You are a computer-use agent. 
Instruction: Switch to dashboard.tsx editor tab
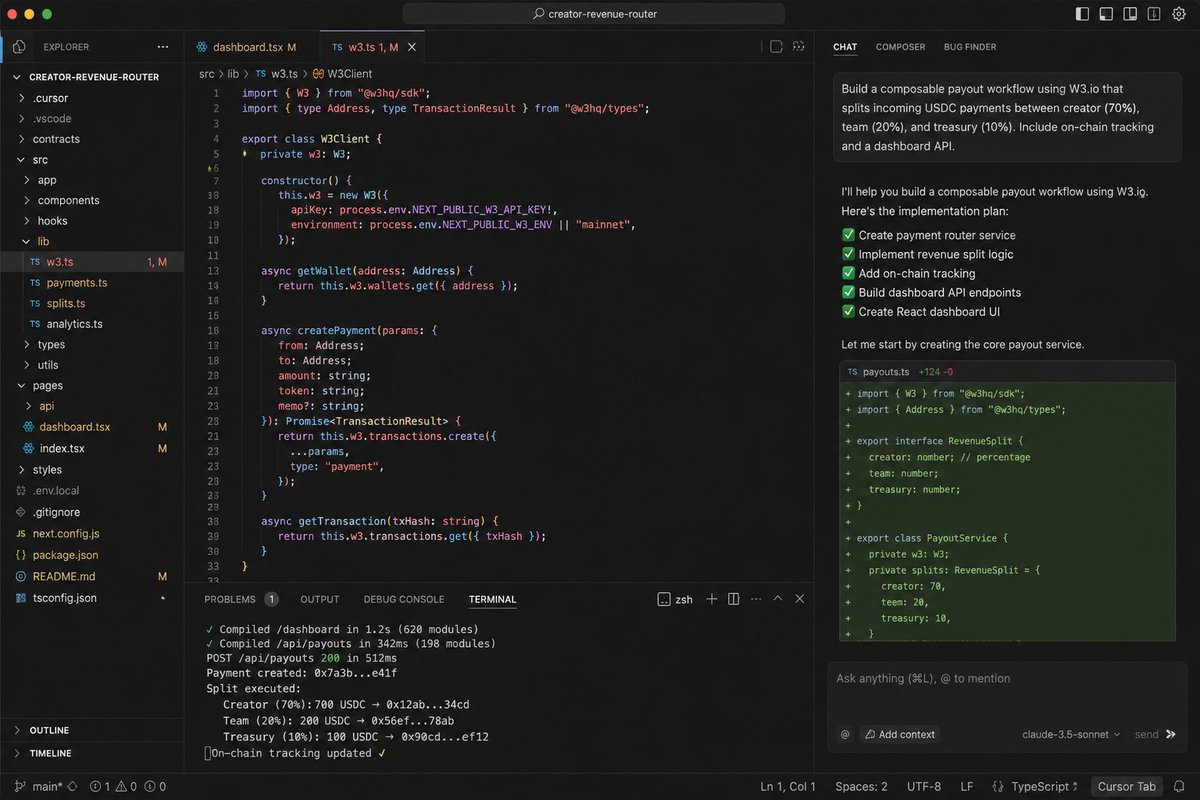click(247, 47)
